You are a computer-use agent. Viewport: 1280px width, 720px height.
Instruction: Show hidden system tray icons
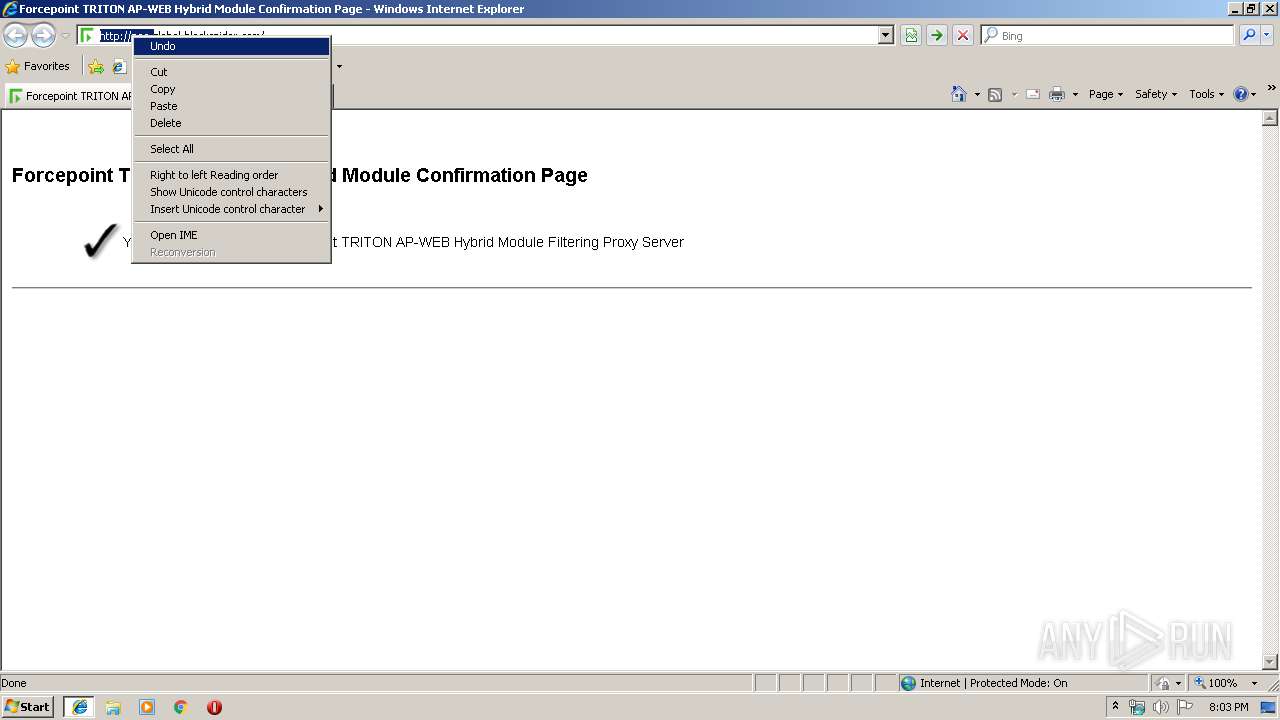point(1115,707)
